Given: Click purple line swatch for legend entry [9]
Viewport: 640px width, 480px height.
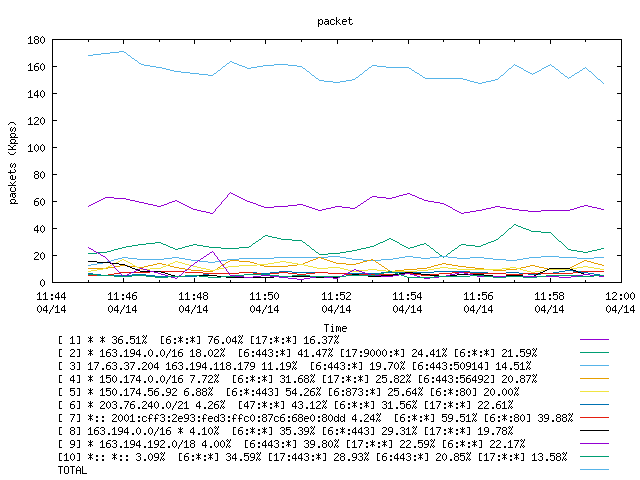Looking at the screenshot, I should click(x=594, y=444).
